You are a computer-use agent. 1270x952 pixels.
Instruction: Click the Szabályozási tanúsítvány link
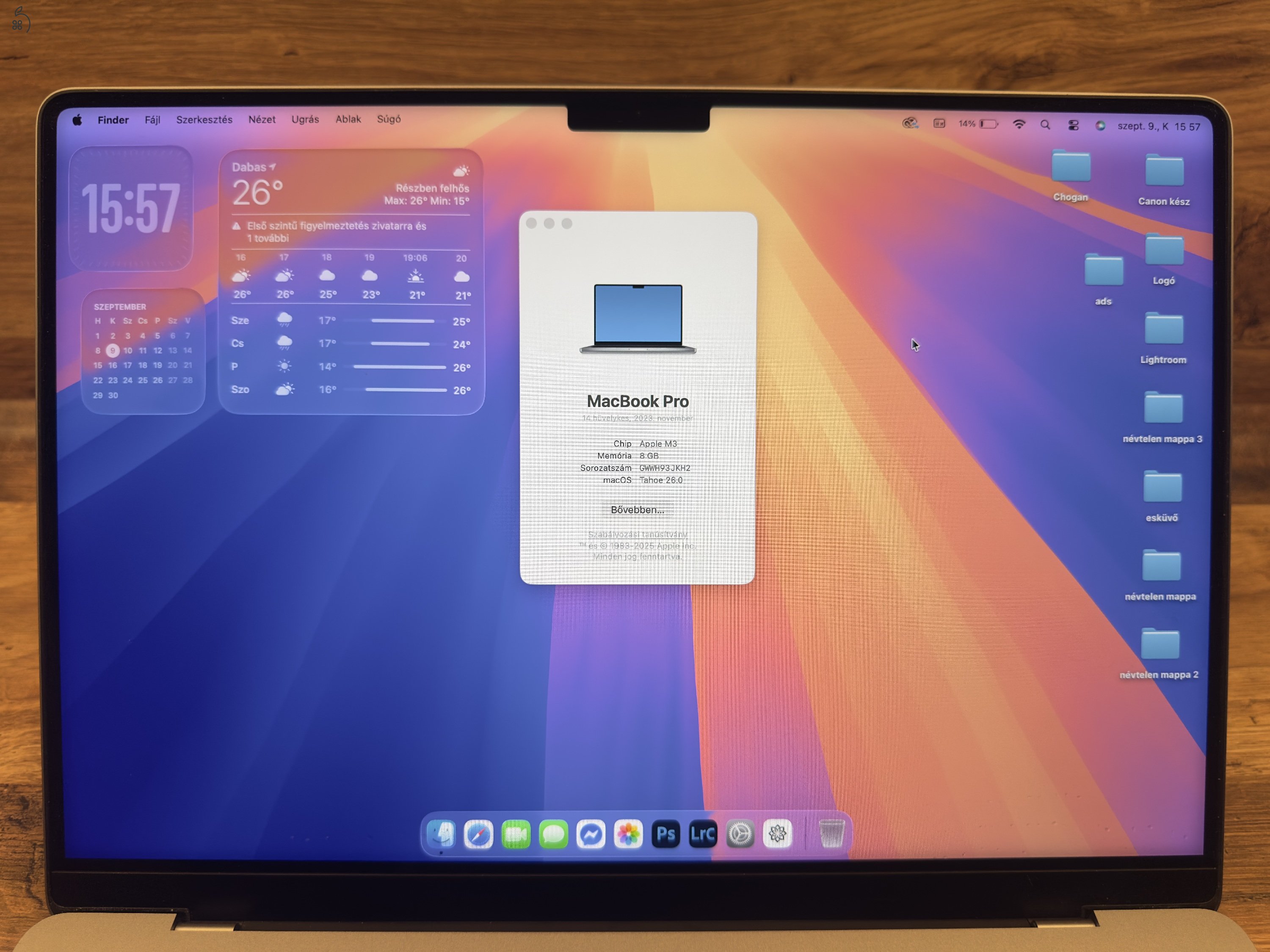point(637,534)
